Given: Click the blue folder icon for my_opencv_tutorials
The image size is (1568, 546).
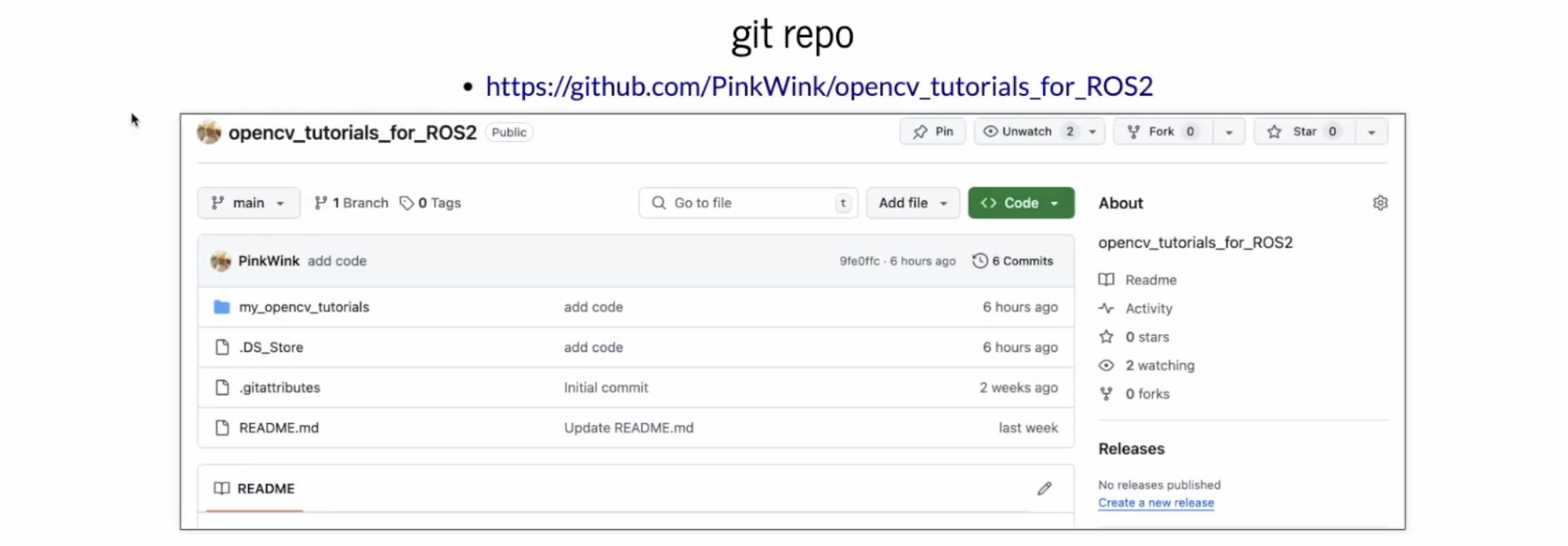Looking at the screenshot, I should [x=222, y=307].
